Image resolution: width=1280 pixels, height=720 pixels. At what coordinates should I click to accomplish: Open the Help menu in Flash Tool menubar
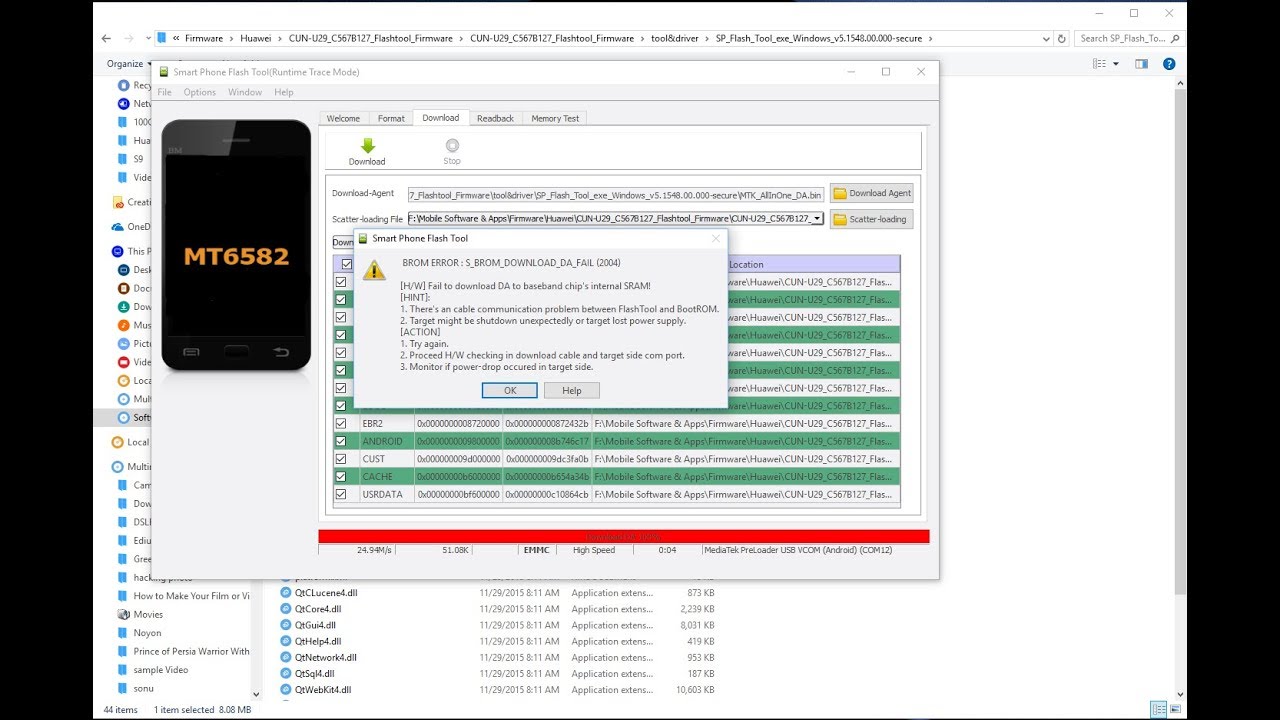coord(284,92)
